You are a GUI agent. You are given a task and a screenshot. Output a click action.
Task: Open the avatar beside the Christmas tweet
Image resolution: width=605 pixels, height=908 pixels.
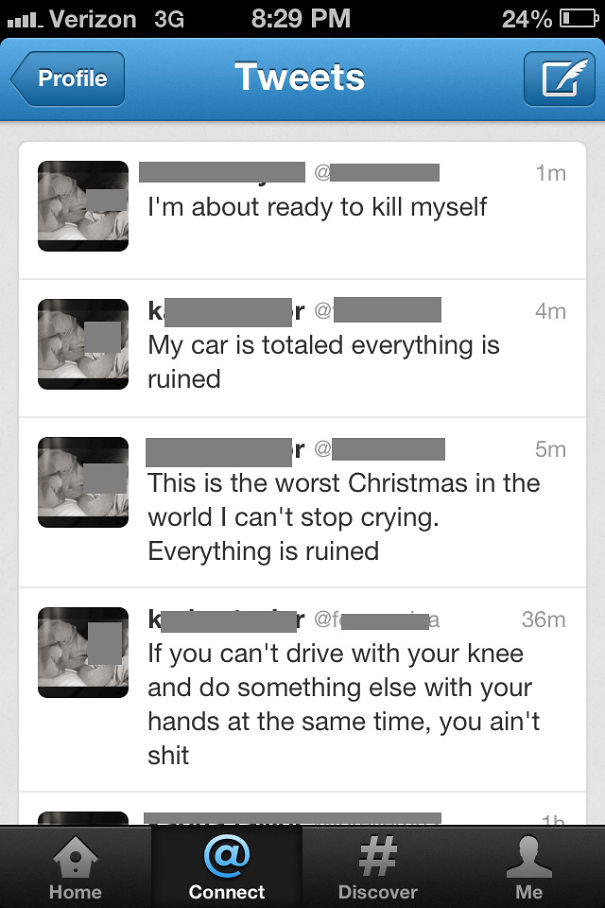click(x=82, y=482)
